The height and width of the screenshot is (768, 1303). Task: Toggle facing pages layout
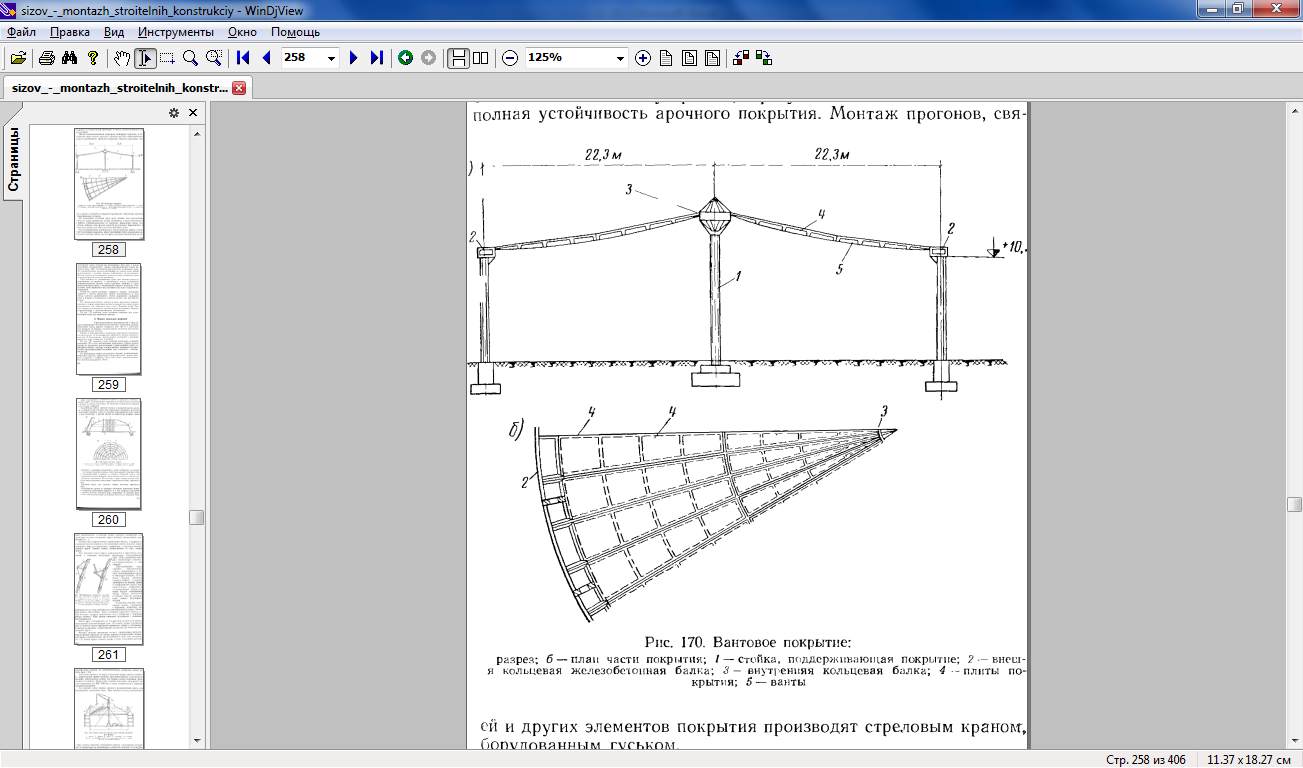tap(481, 58)
